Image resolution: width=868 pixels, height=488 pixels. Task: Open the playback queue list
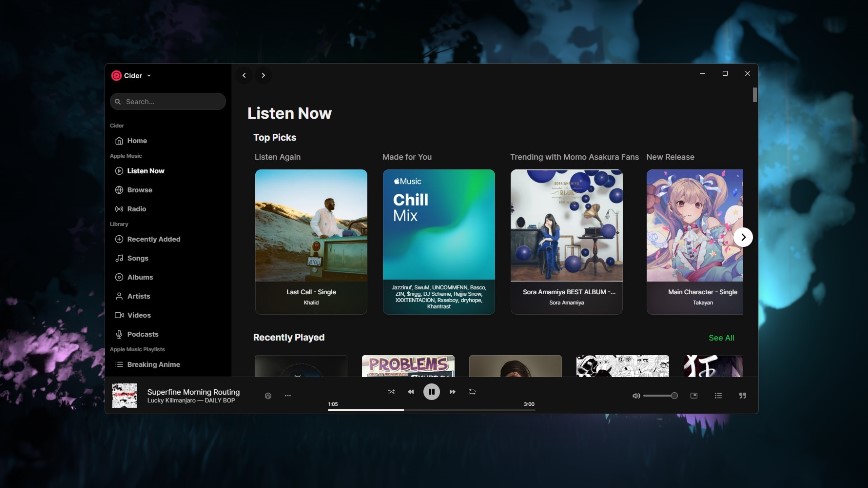pos(718,396)
